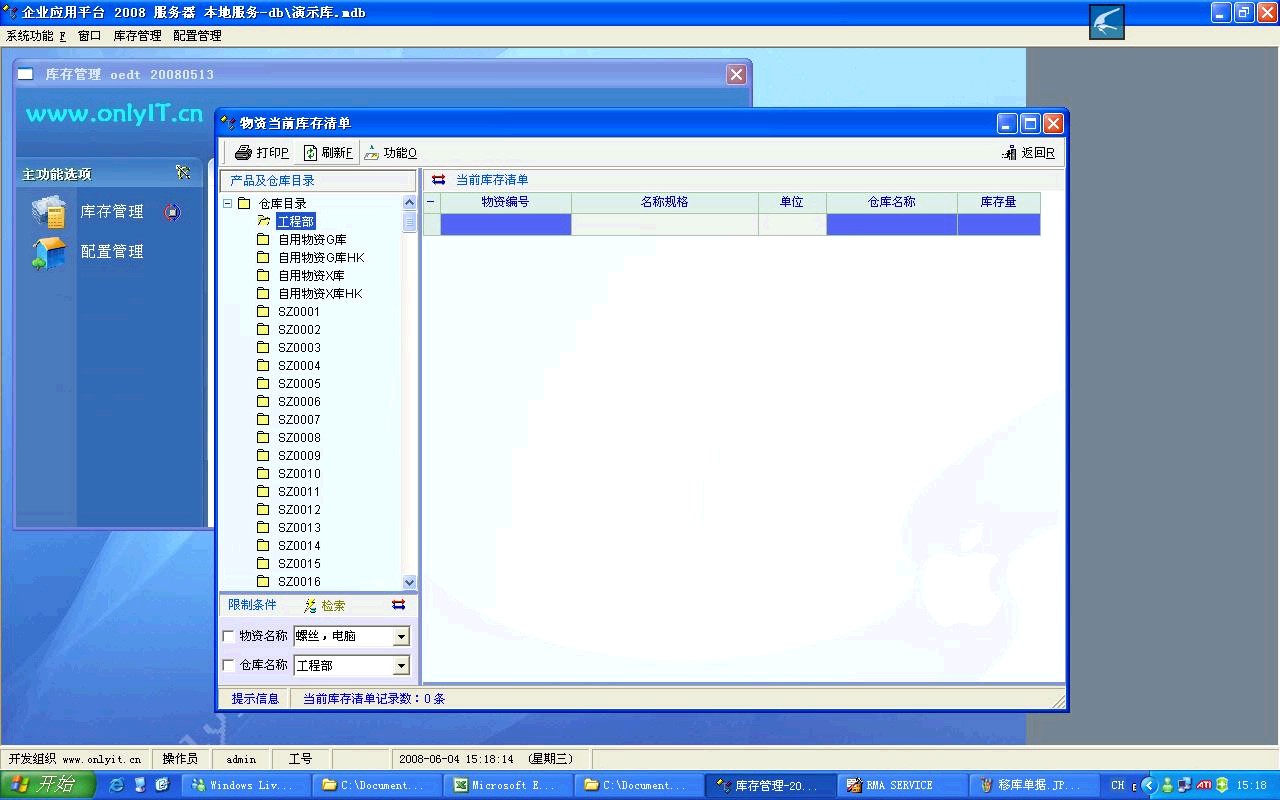Open the 库存管理 module icon in sidebar
This screenshot has width=1280, height=800.
point(48,212)
